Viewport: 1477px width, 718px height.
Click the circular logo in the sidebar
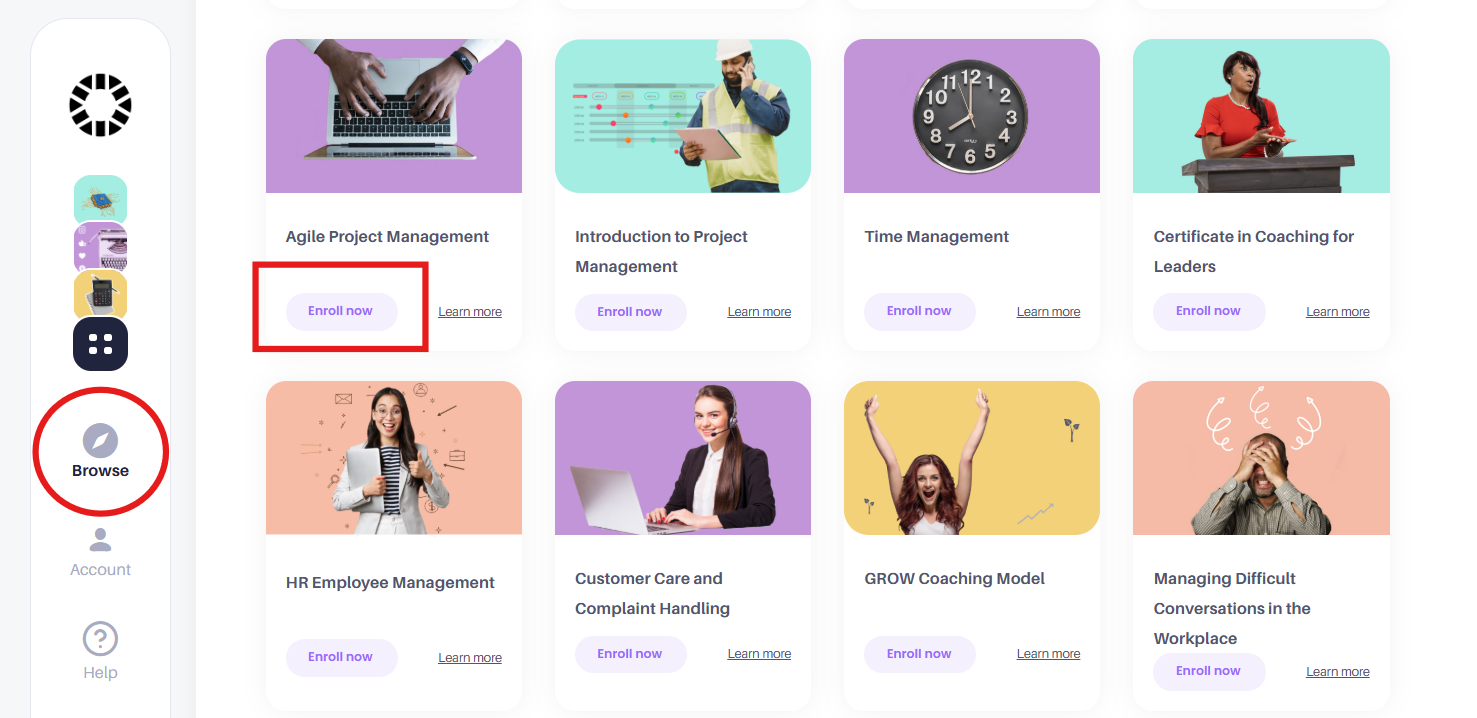coord(100,105)
